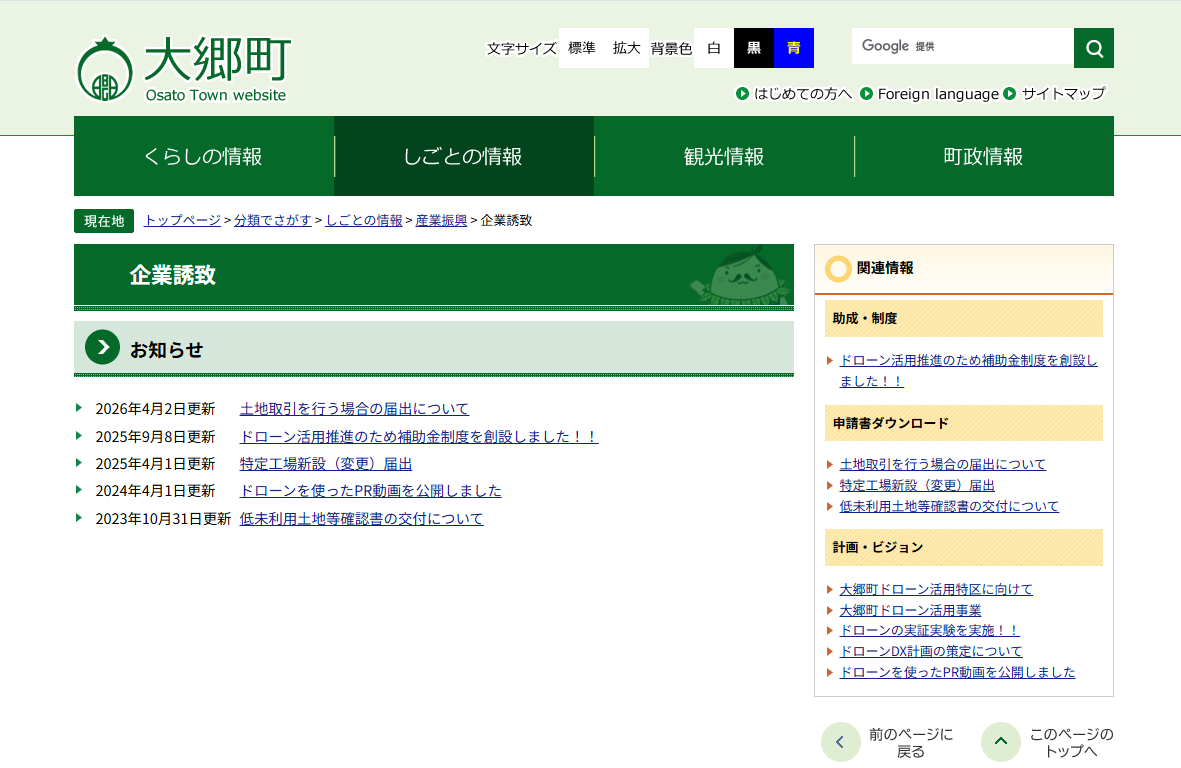Open the くらしの情報 menu
This screenshot has height=768, width=1181.
pyautogui.click(x=204, y=156)
